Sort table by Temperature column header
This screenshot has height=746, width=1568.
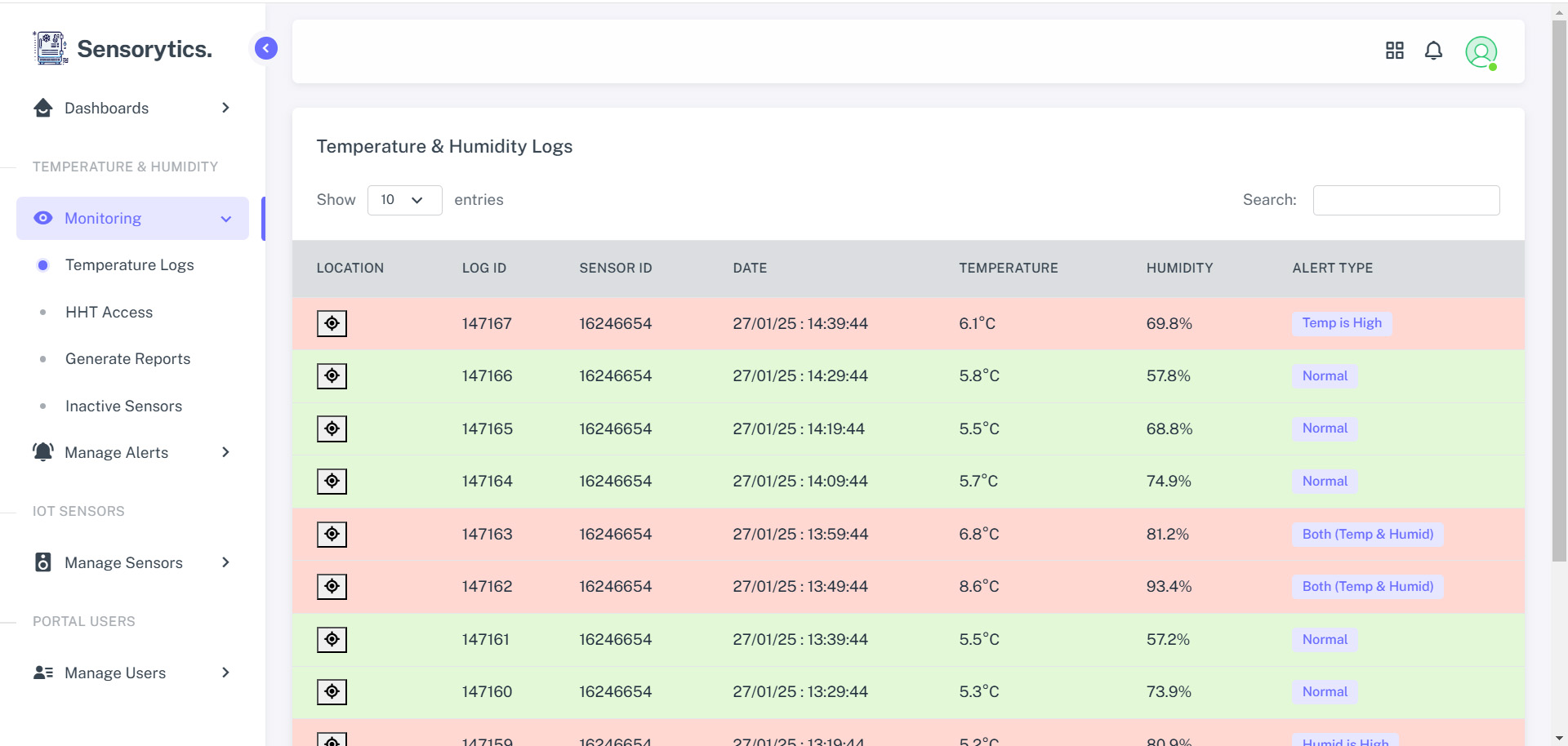tap(1008, 269)
